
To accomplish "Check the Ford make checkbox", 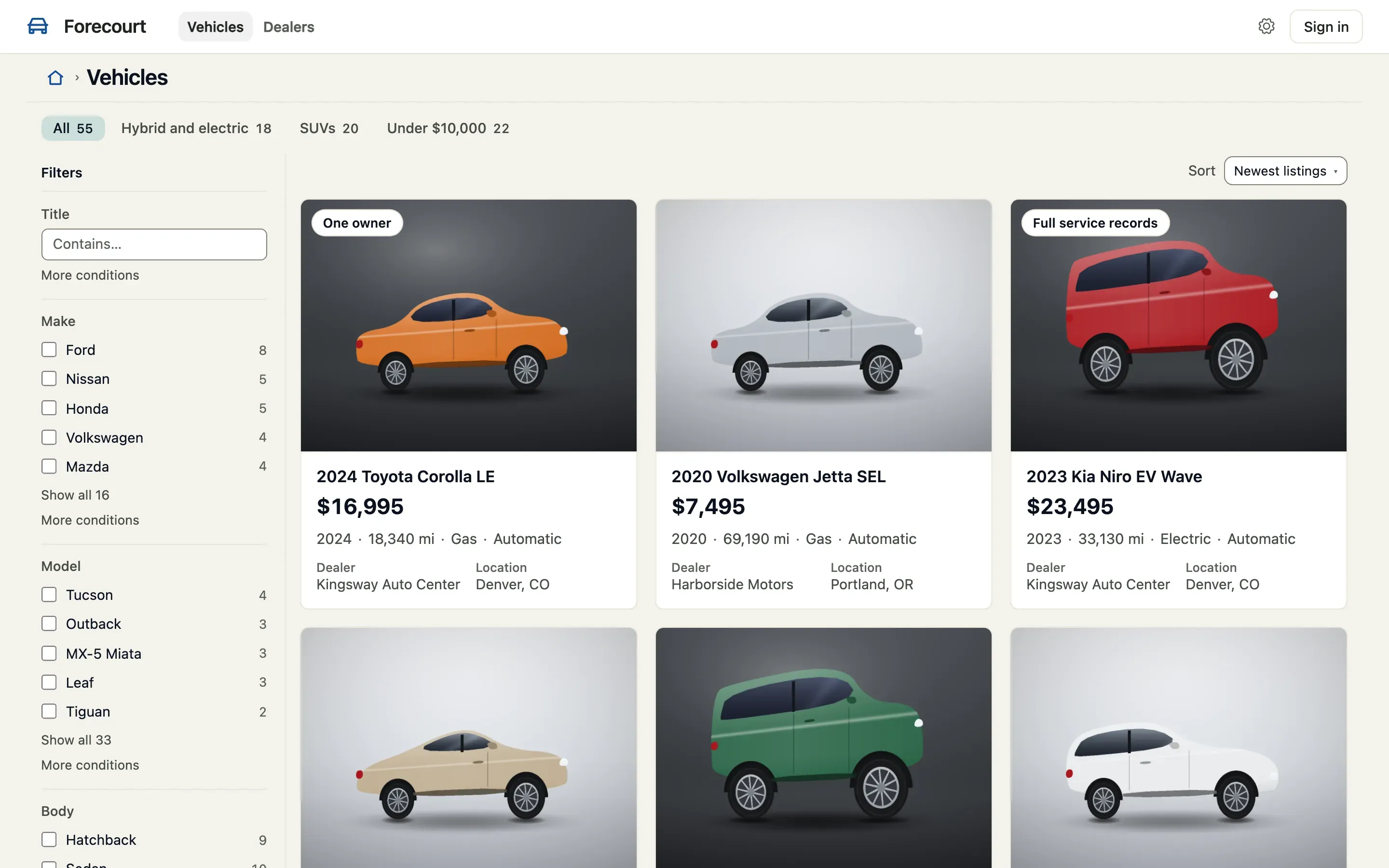I will coord(49,350).
